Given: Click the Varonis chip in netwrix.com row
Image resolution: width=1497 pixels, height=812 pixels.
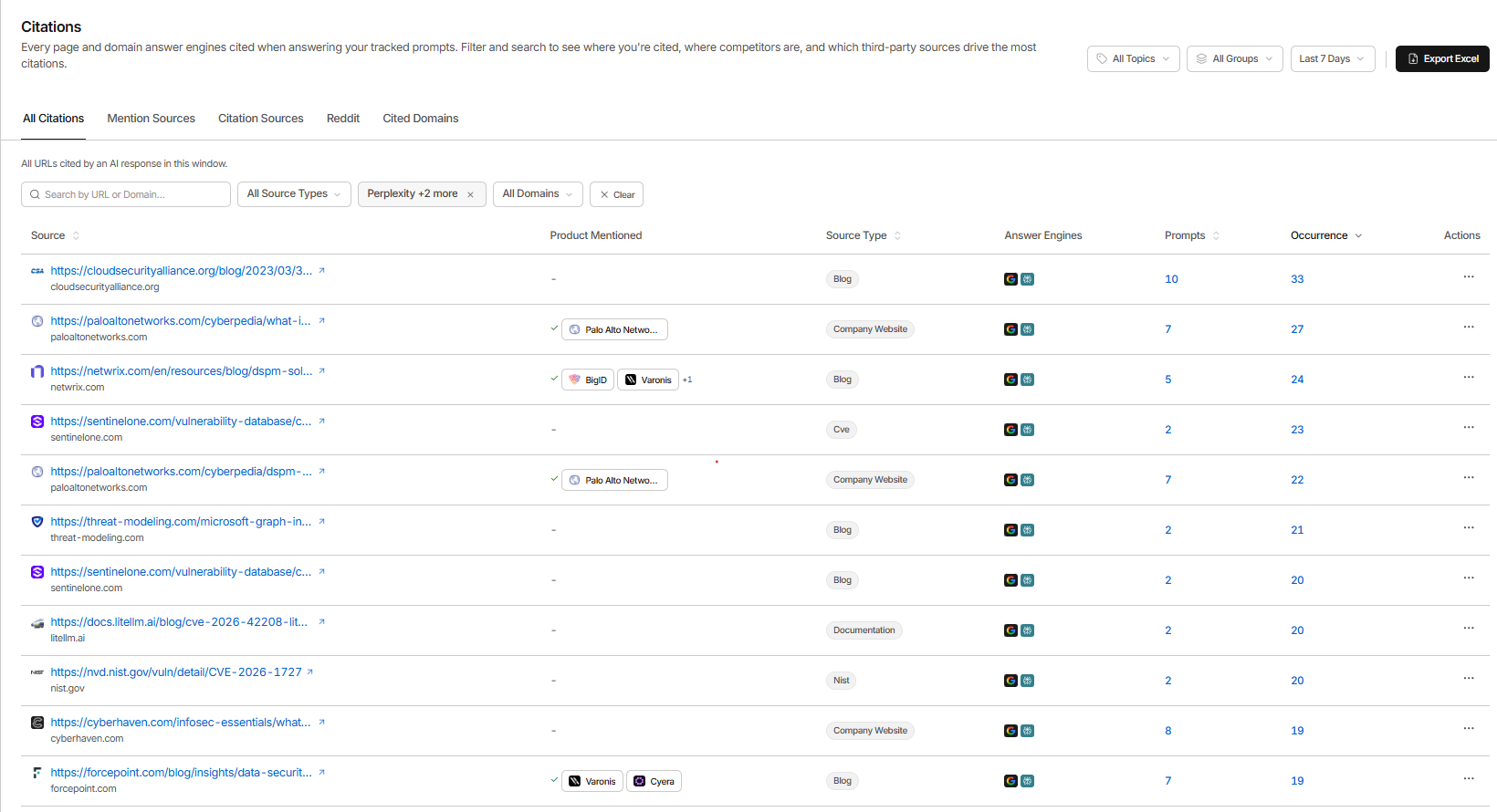Looking at the screenshot, I should (x=648, y=380).
